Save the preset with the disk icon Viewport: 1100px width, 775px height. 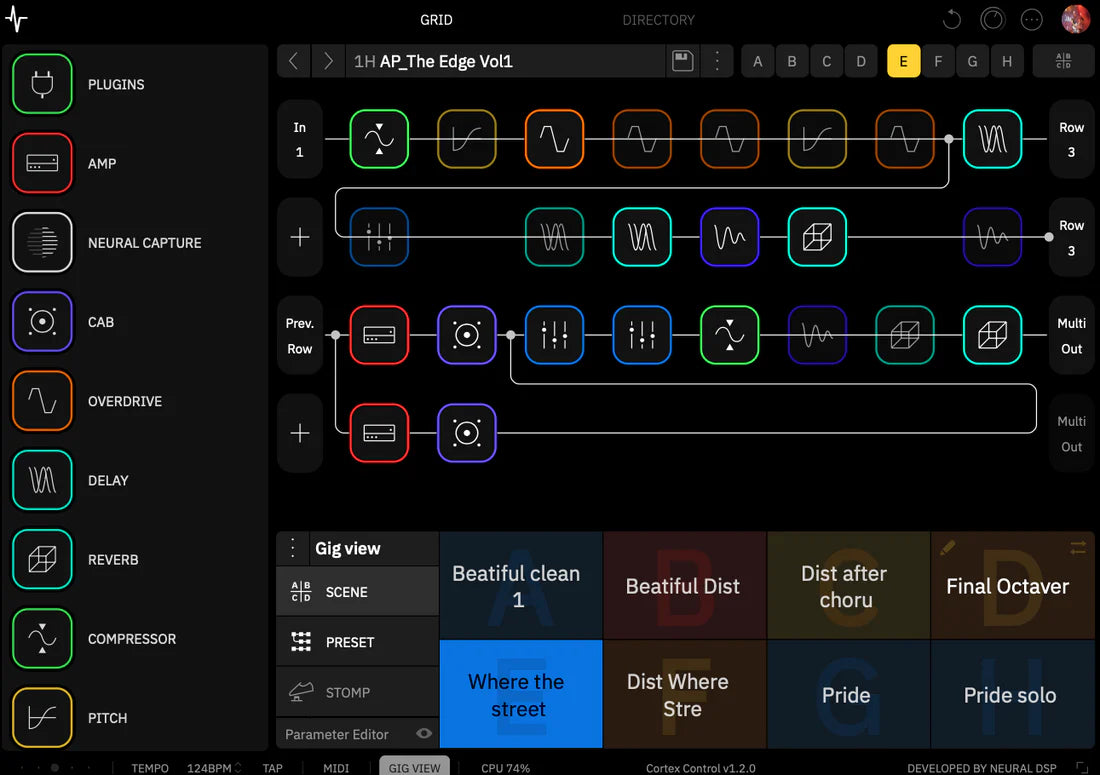(683, 61)
